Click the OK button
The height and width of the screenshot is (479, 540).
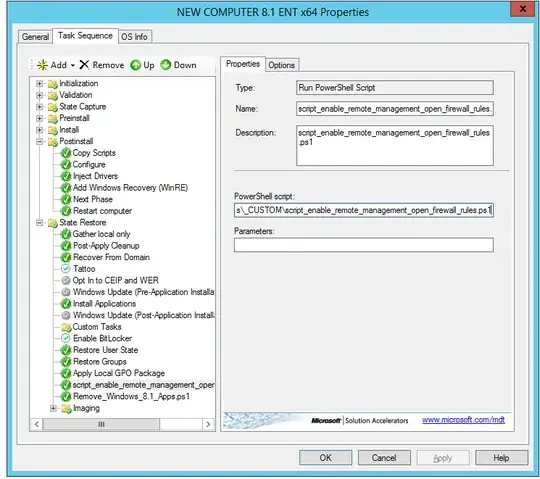point(325,458)
